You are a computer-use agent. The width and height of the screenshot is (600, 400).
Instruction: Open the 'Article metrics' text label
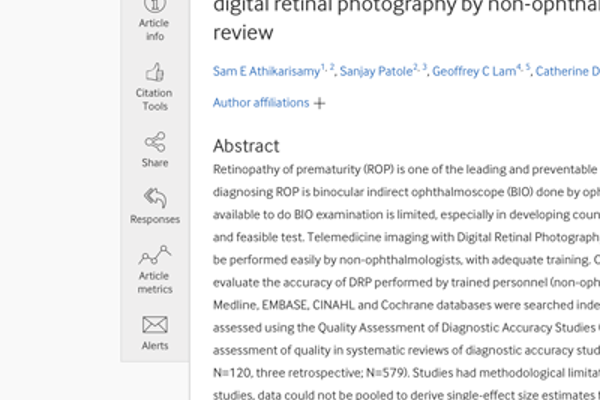tap(154, 282)
